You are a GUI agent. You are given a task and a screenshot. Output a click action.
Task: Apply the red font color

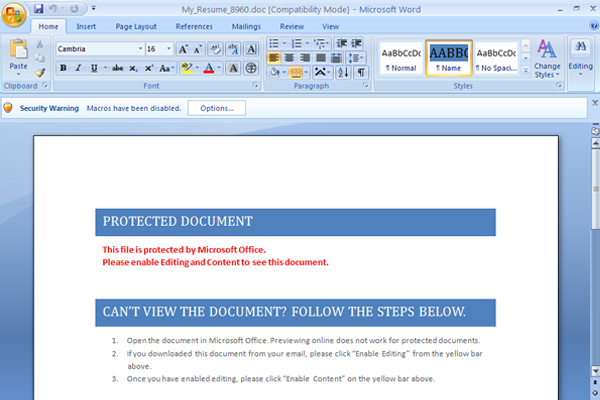209,68
